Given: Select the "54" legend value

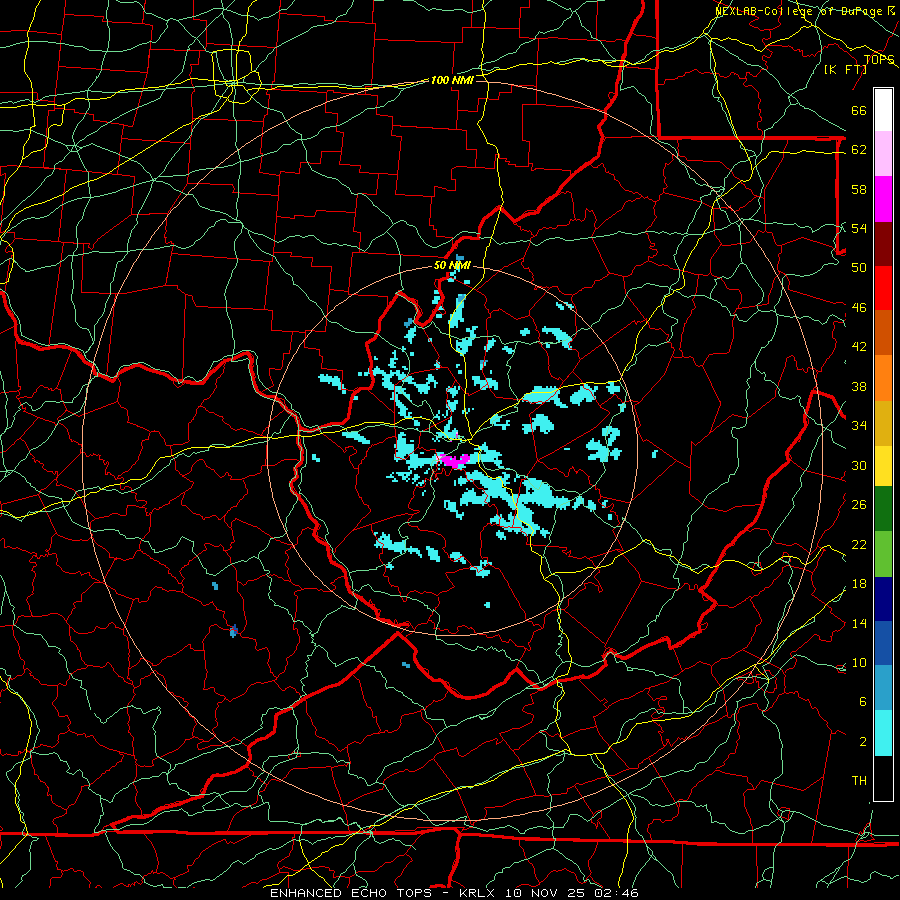Looking at the screenshot, I should [859, 228].
